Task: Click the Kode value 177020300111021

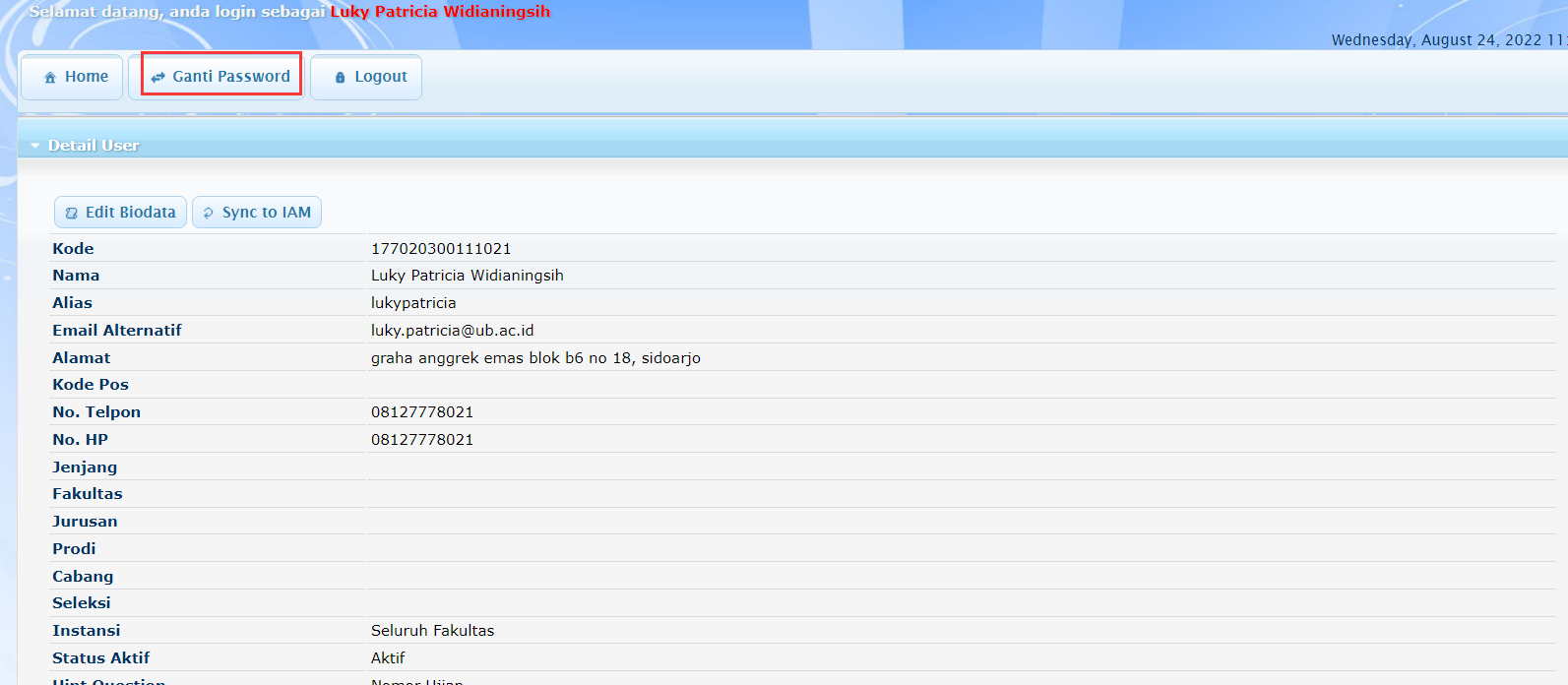Action: 441,249
